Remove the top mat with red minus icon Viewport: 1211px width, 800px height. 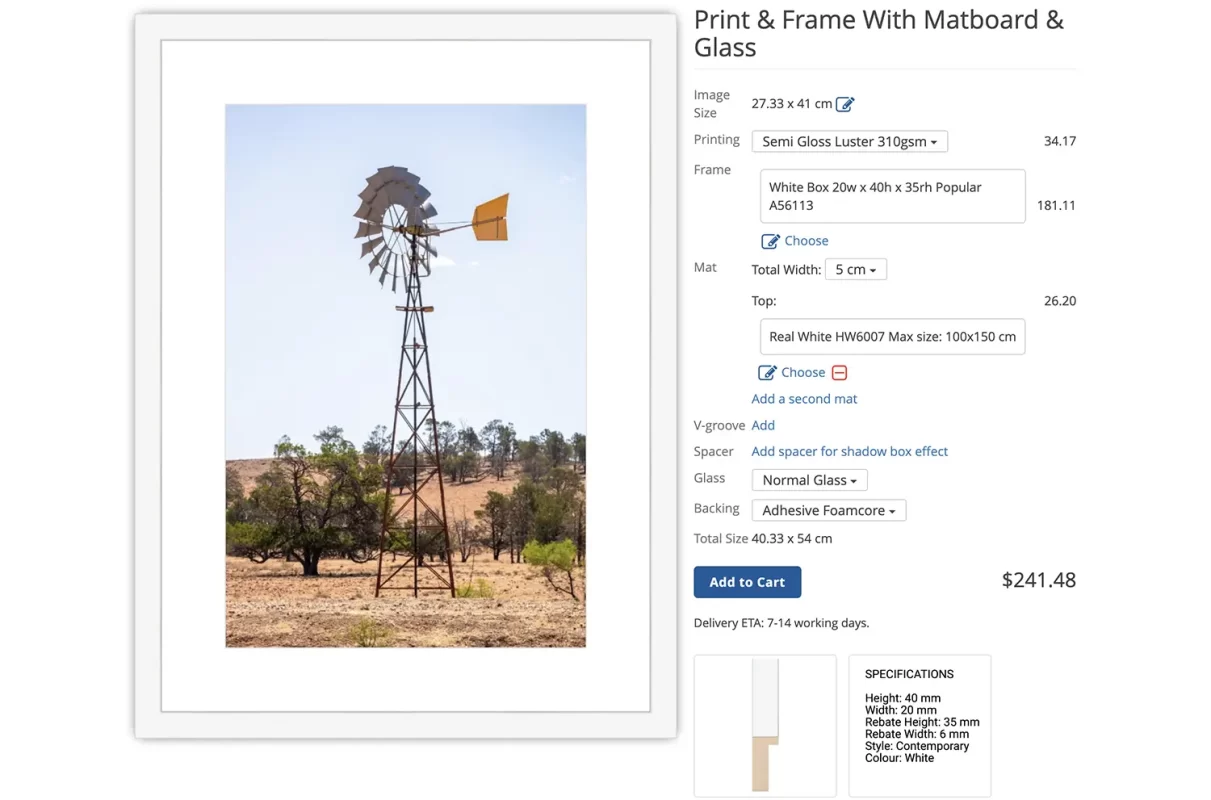[x=840, y=373]
